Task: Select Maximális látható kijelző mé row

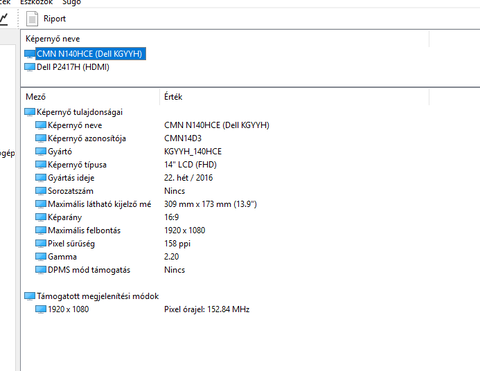Action: click(x=99, y=204)
